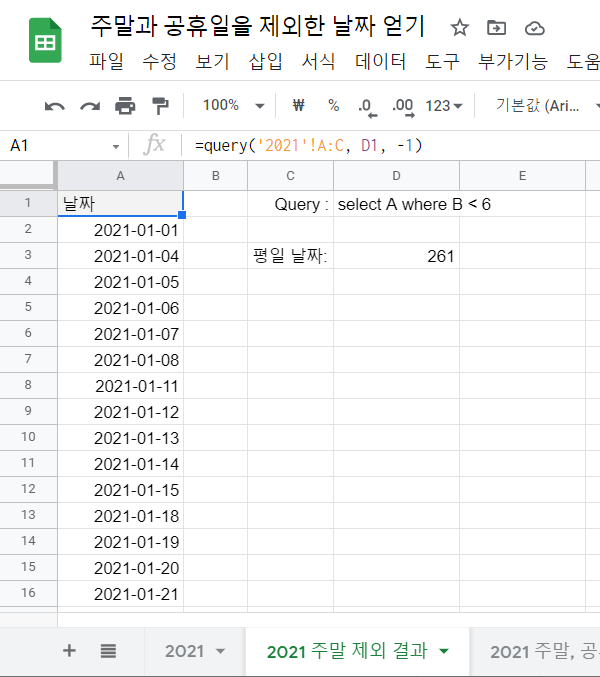Click the A1 name box field

[x=60, y=146]
